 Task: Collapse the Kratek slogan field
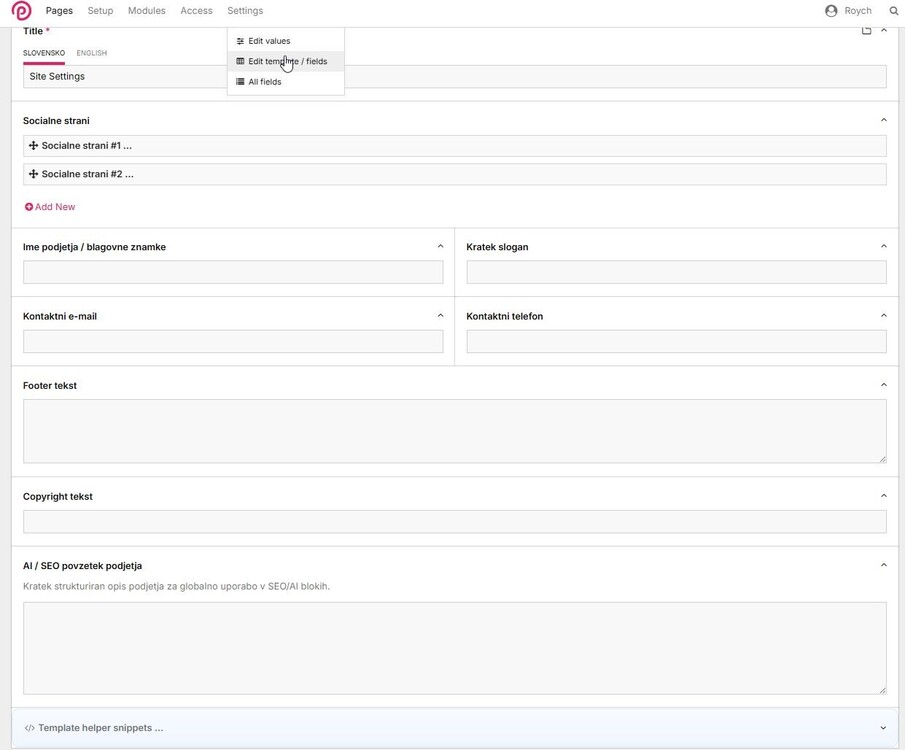883,246
